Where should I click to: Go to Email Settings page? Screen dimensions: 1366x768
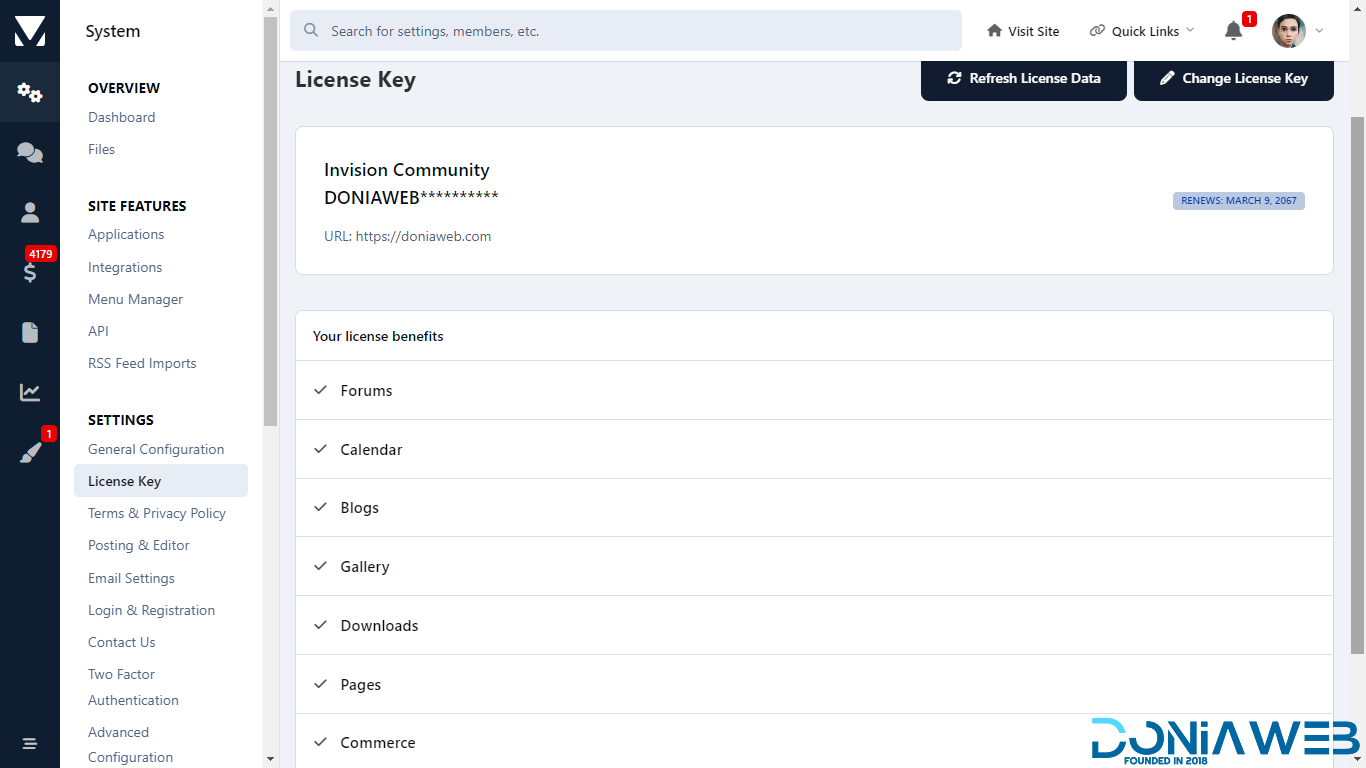(131, 578)
